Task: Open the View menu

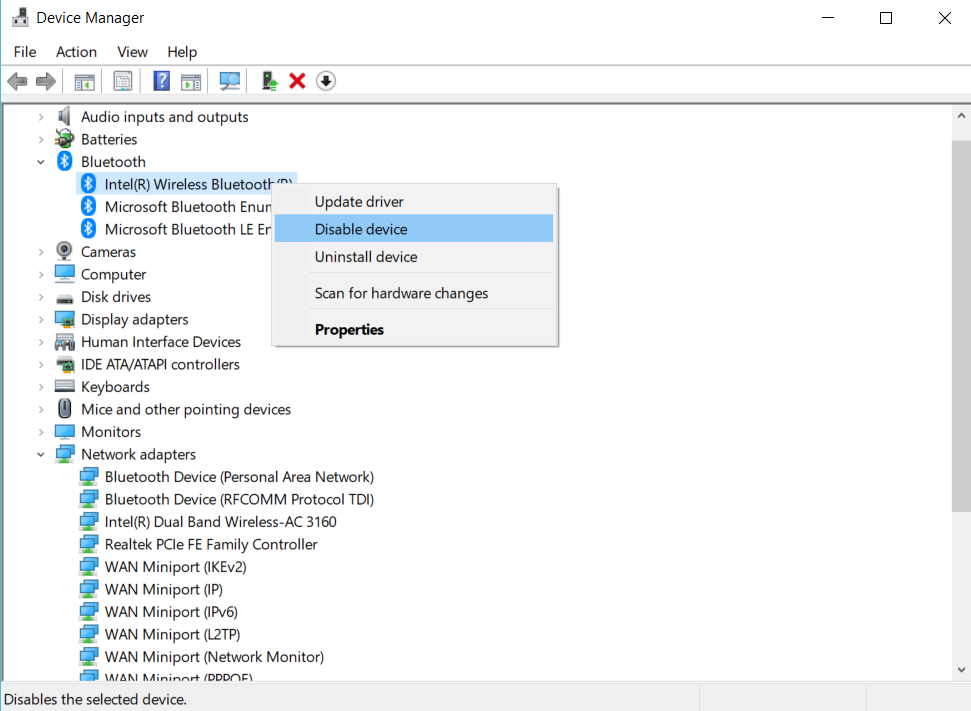Action: (133, 52)
